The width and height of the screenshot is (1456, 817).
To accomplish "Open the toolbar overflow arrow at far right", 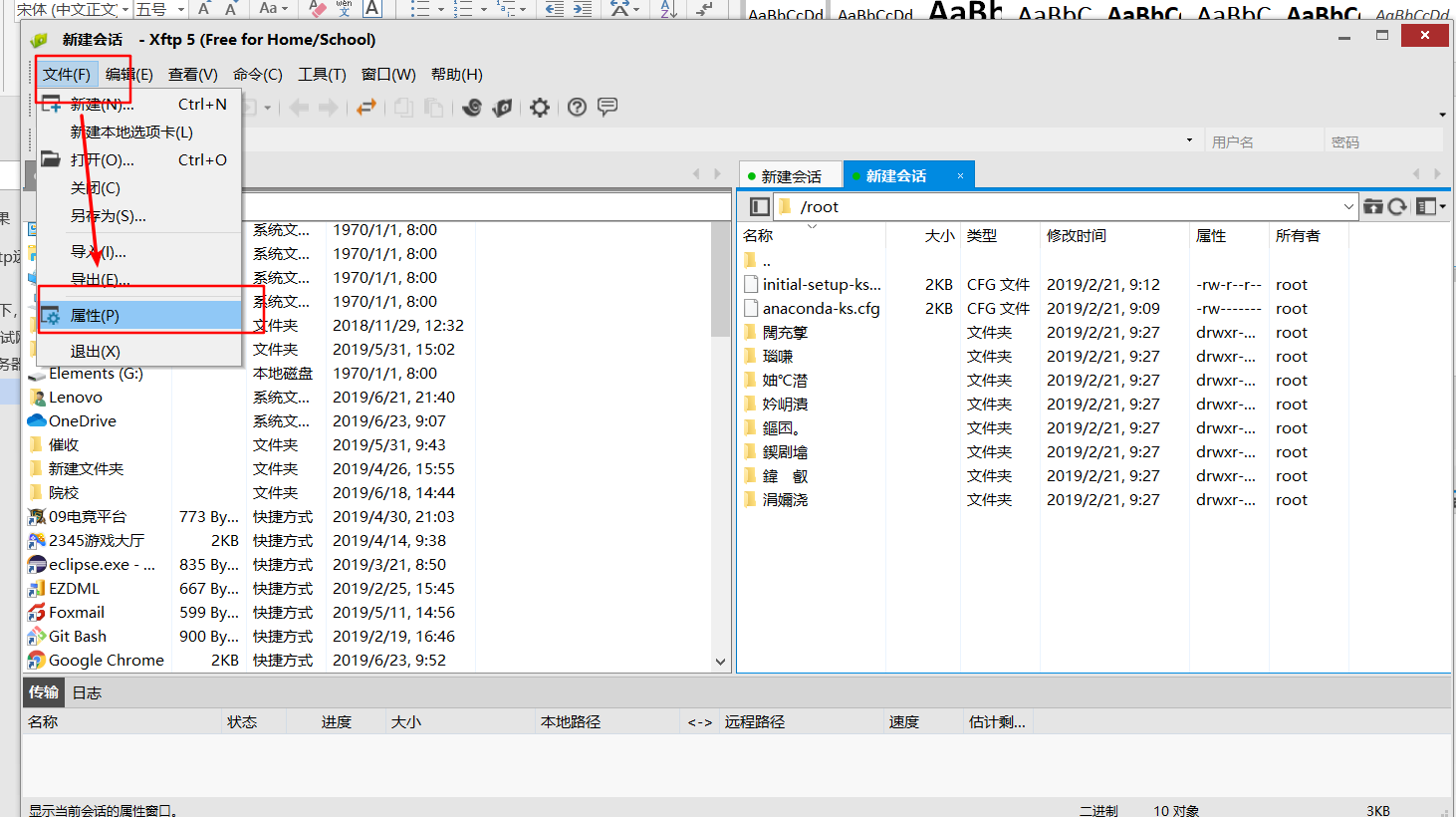I will [x=1442, y=115].
